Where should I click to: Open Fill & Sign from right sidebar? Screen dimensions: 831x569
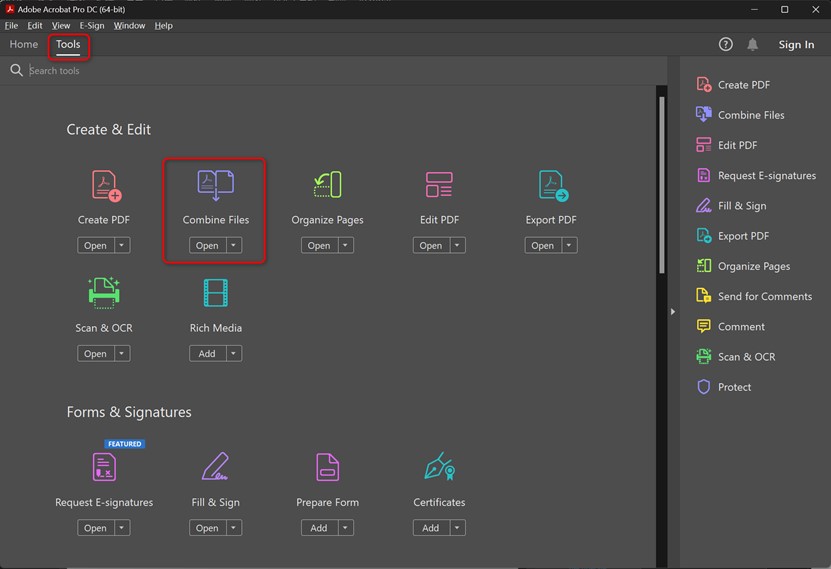pos(731,206)
